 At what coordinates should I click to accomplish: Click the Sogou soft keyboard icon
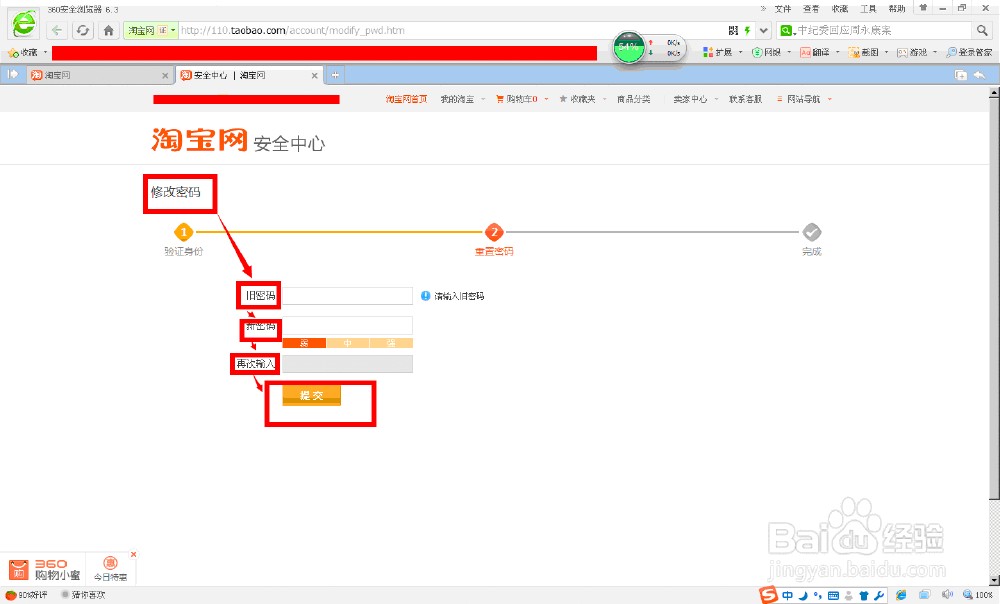833,596
